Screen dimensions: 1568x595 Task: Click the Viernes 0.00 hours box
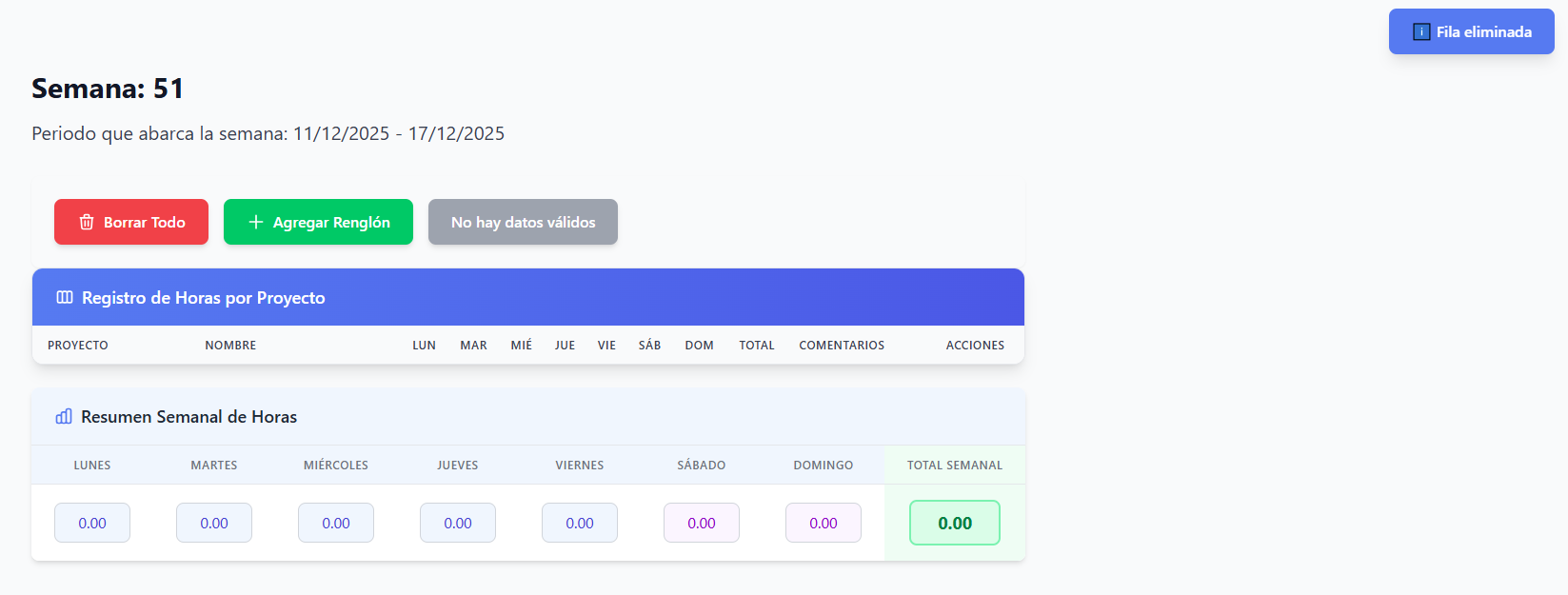(x=580, y=523)
